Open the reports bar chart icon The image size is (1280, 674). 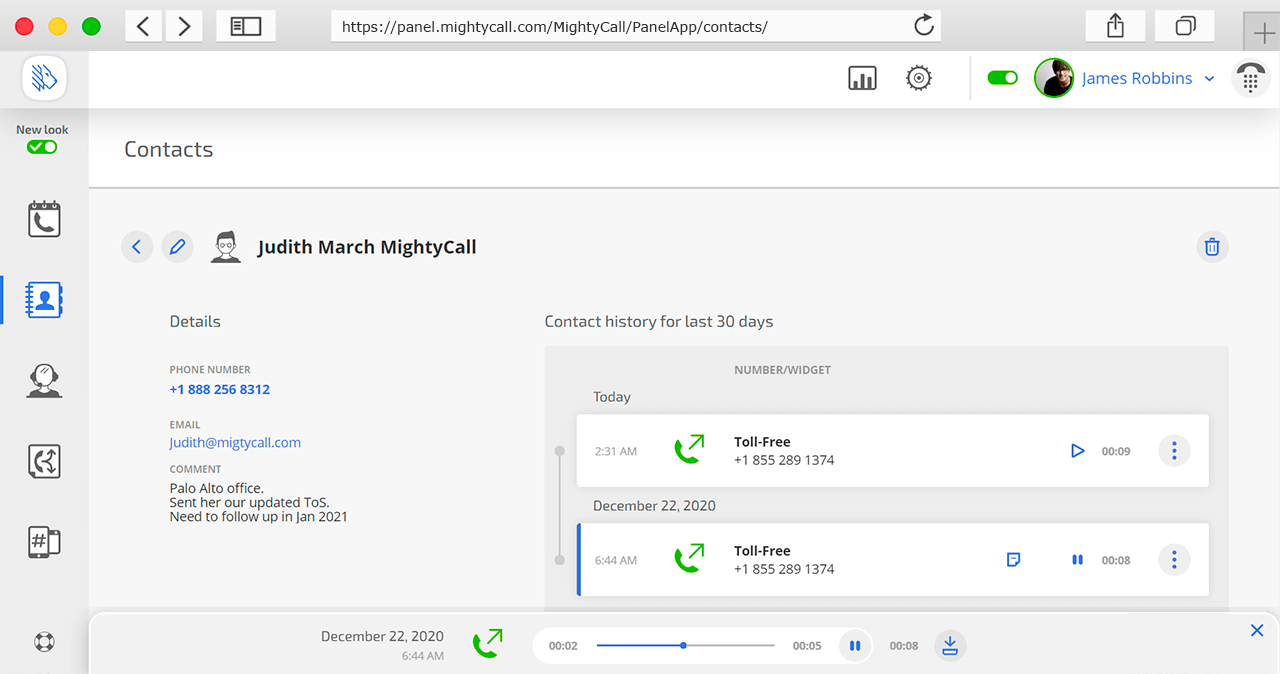coord(862,78)
